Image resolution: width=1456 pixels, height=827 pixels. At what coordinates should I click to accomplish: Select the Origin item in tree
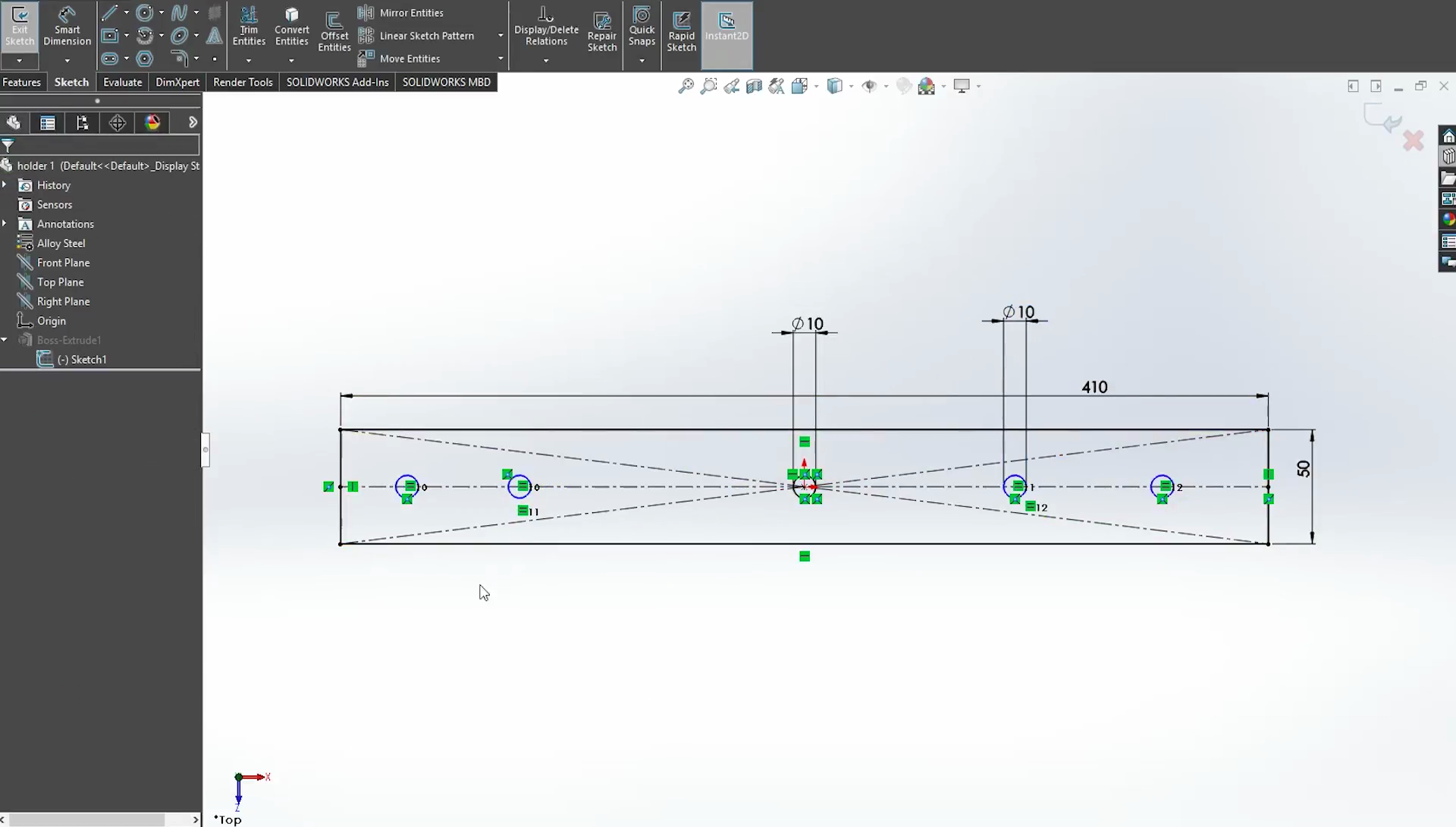(51, 320)
